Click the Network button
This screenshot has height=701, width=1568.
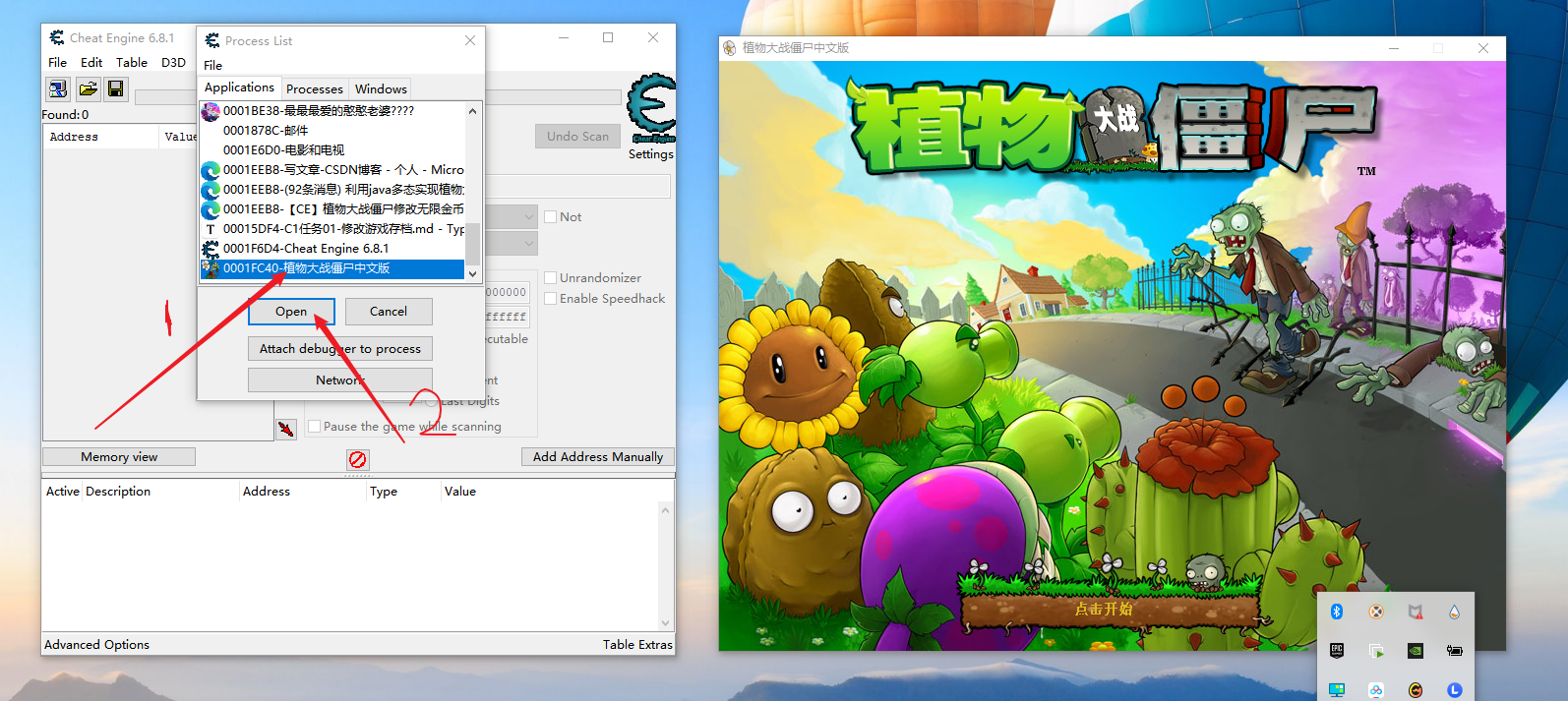tap(340, 380)
